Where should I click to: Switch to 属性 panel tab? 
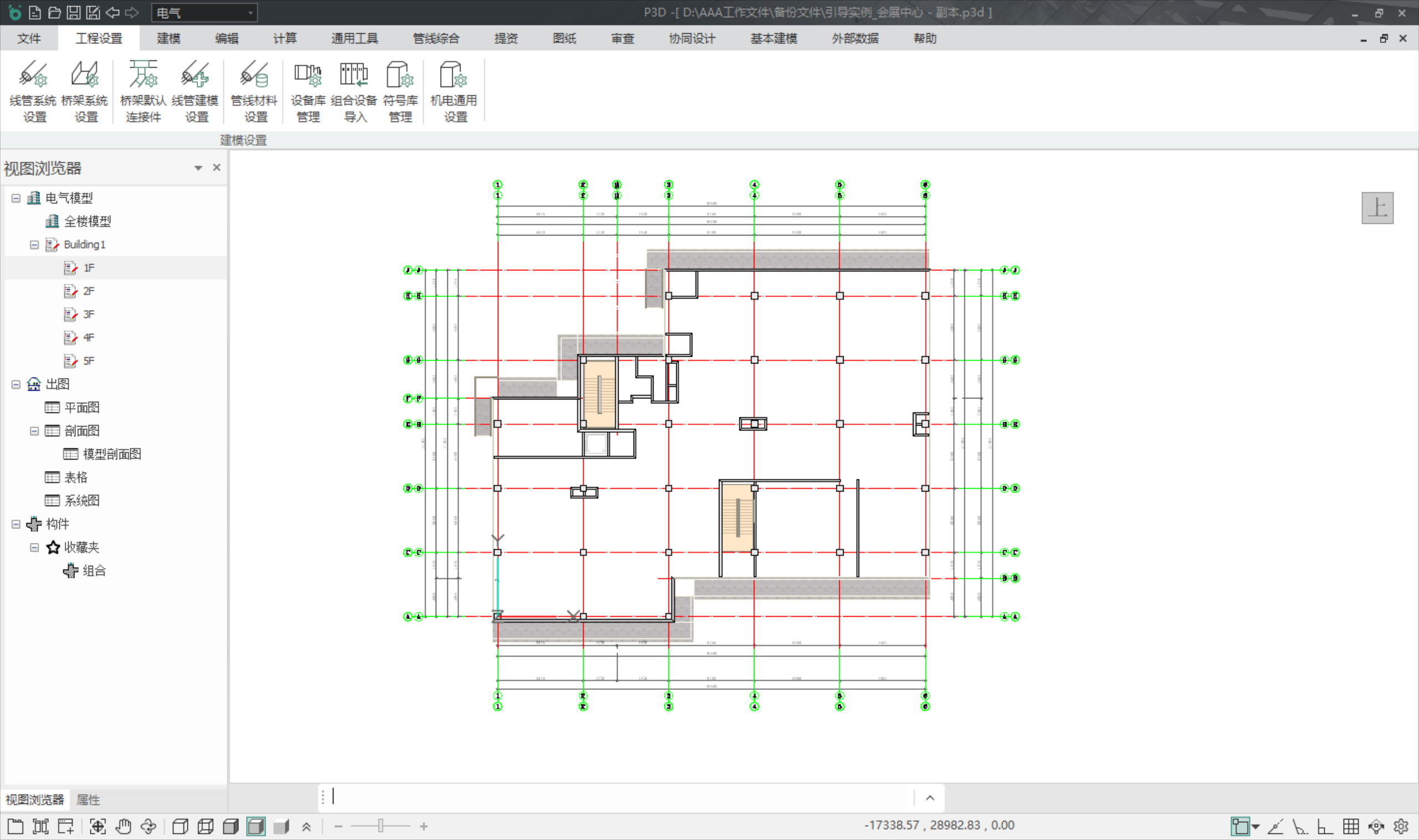(x=88, y=799)
